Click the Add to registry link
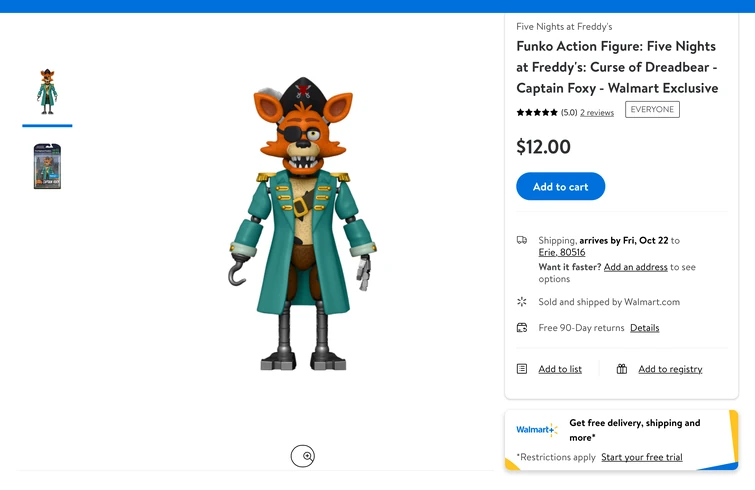The image size is (755, 490). (670, 369)
